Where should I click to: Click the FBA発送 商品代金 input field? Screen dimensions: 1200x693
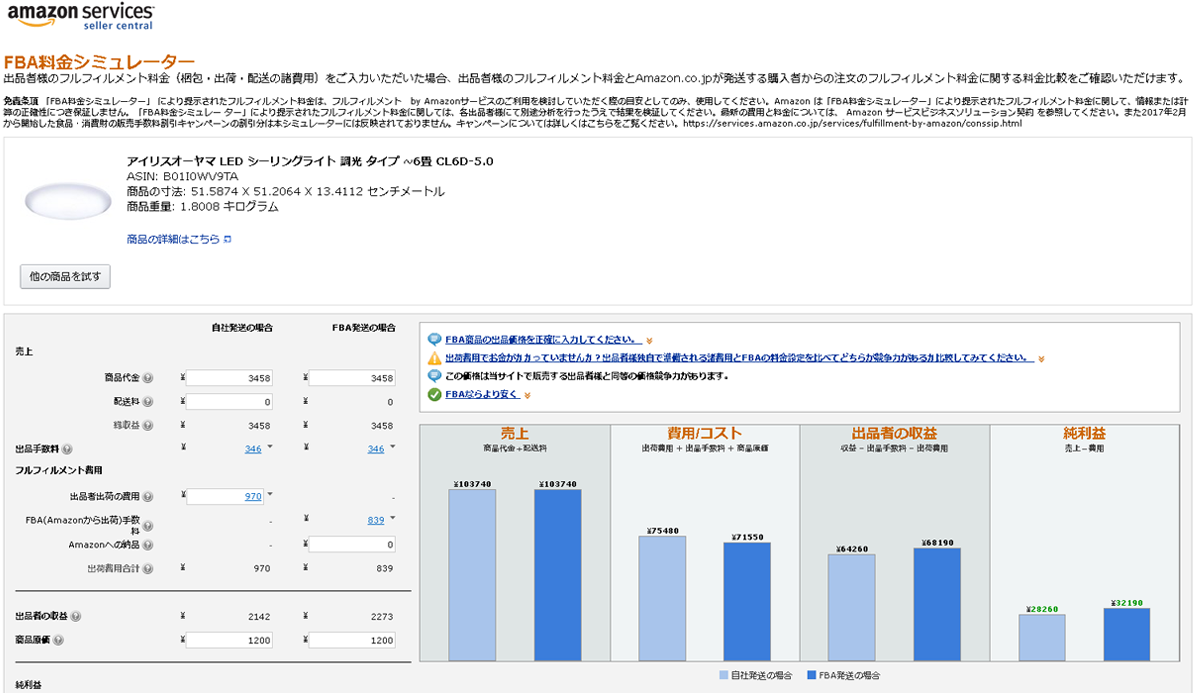point(352,378)
